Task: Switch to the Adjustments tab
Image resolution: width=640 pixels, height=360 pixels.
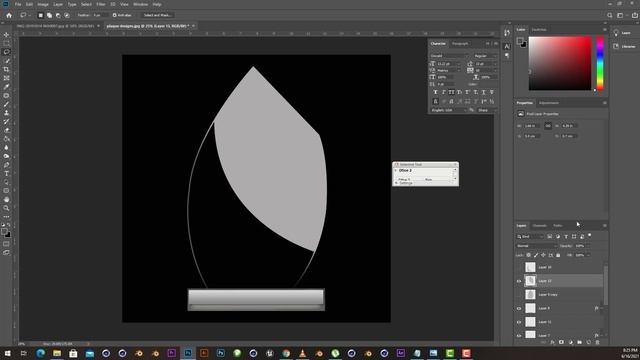Action: coord(549,103)
